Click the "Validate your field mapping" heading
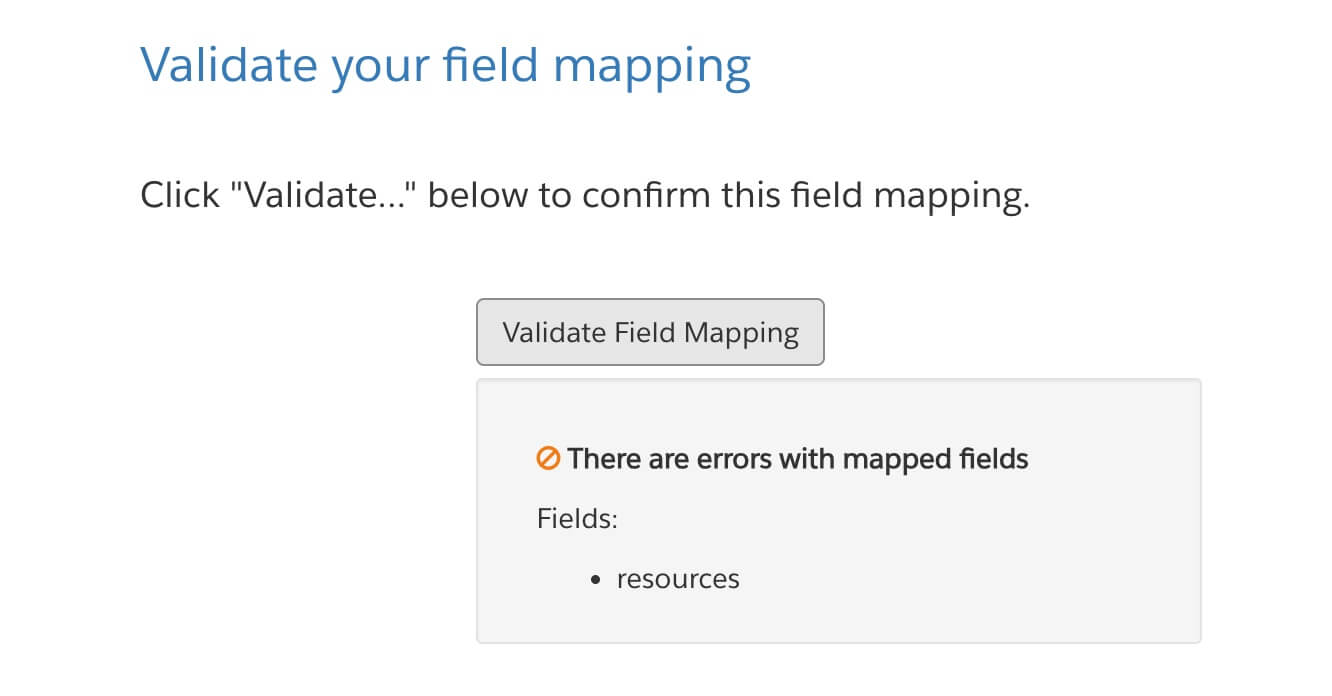 tap(445, 66)
